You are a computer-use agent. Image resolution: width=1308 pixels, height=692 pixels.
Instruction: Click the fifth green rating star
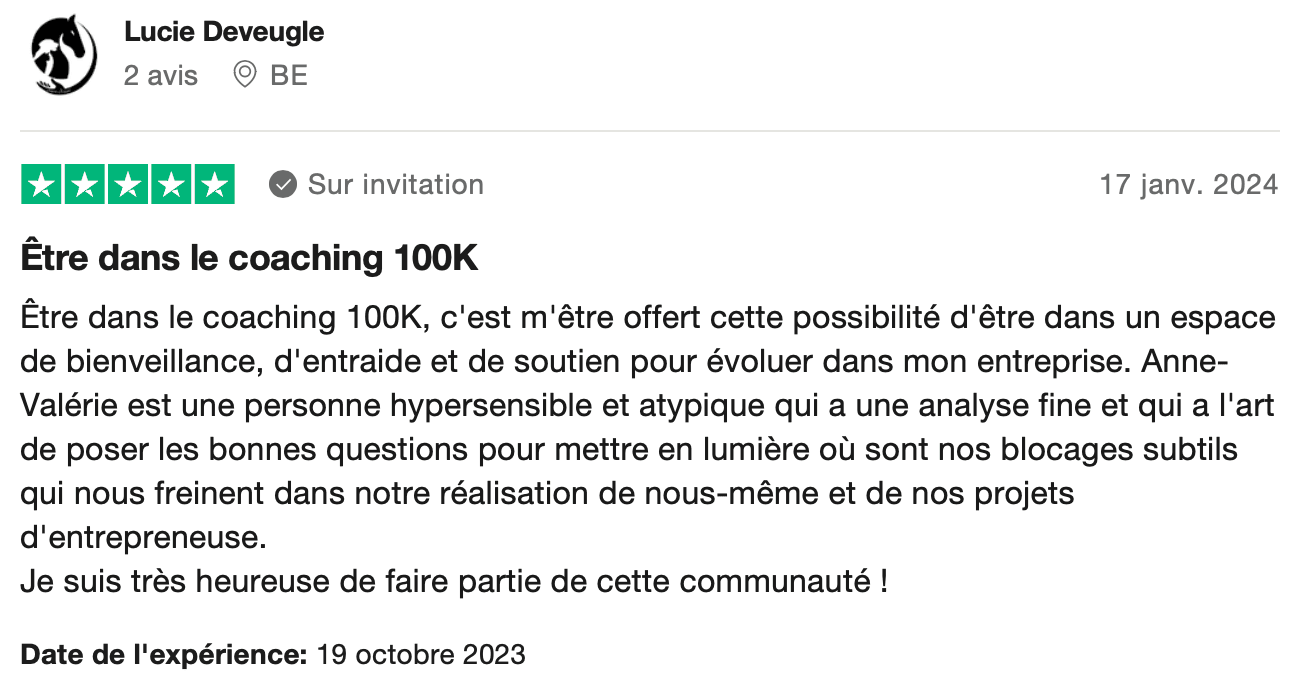pyautogui.click(x=213, y=184)
